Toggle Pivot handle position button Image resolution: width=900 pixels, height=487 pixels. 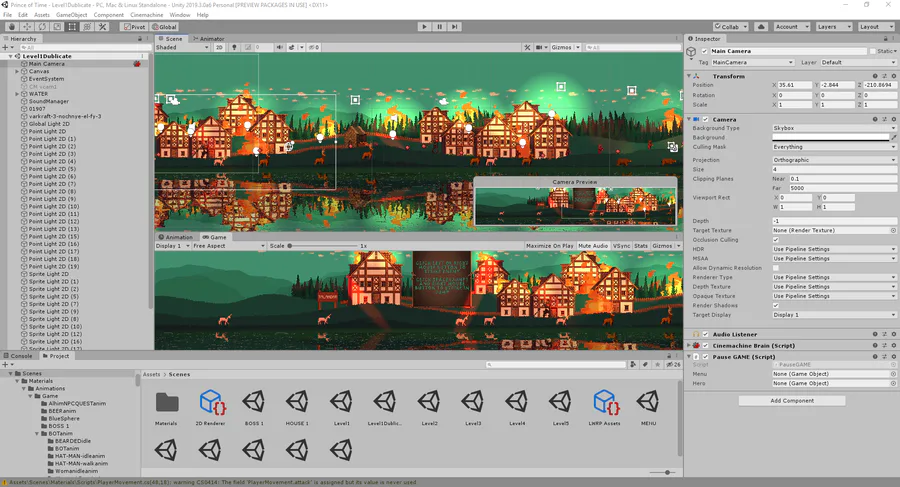point(134,26)
